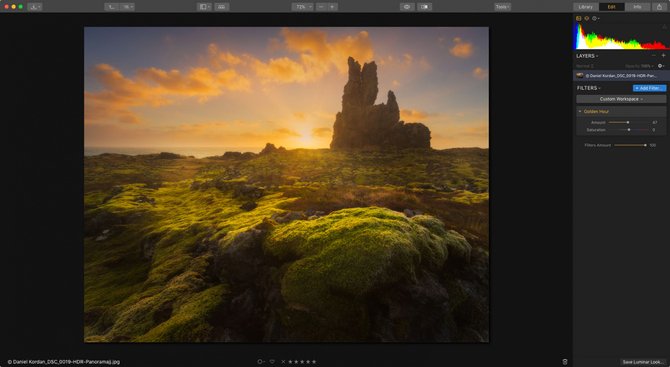Click the file name in the status bar

click(x=64, y=362)
